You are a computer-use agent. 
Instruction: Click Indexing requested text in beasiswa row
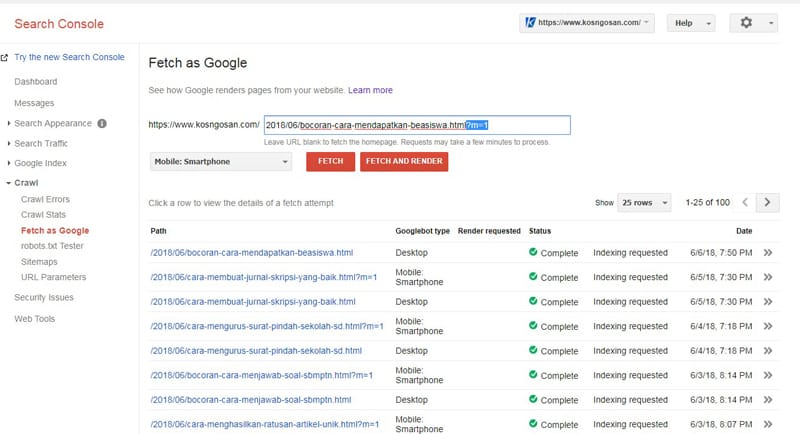pyautogui.click(x=631, y=252)
